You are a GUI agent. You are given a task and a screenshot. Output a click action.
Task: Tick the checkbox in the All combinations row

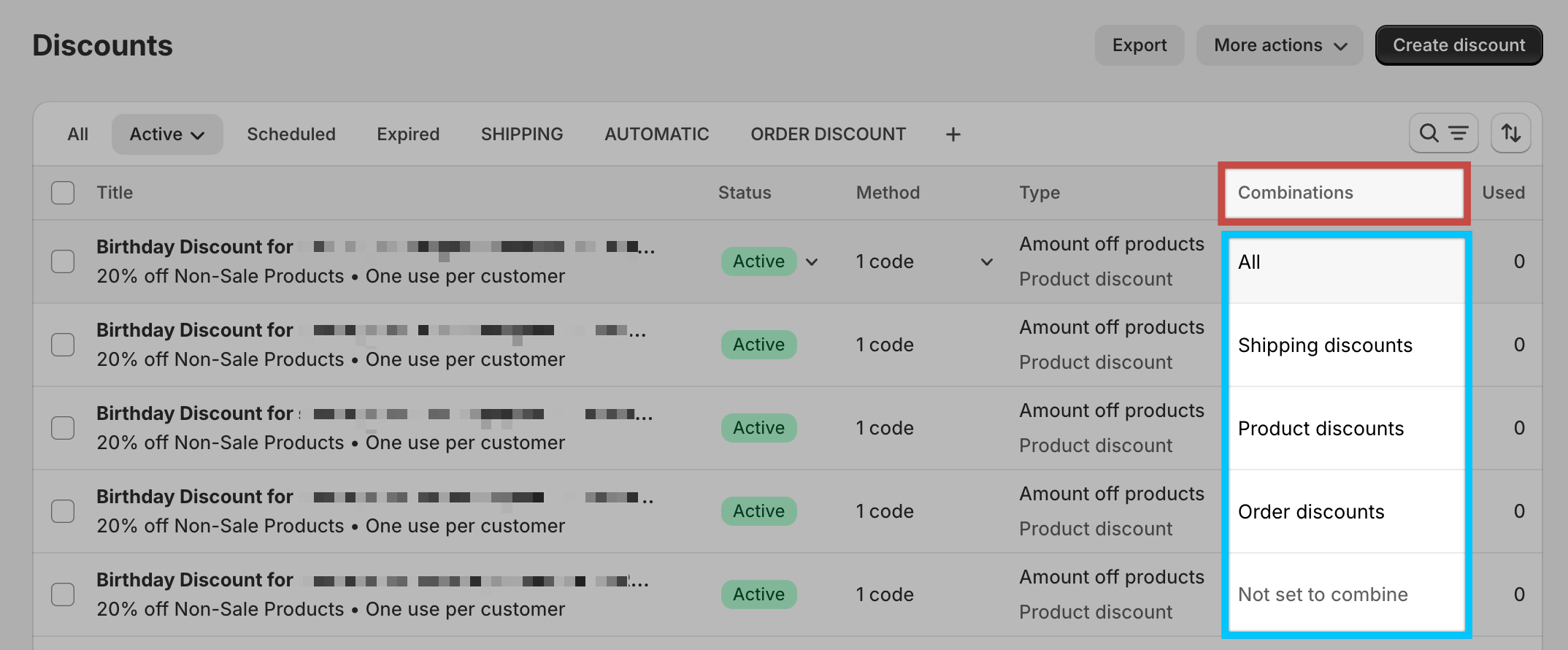63,261
